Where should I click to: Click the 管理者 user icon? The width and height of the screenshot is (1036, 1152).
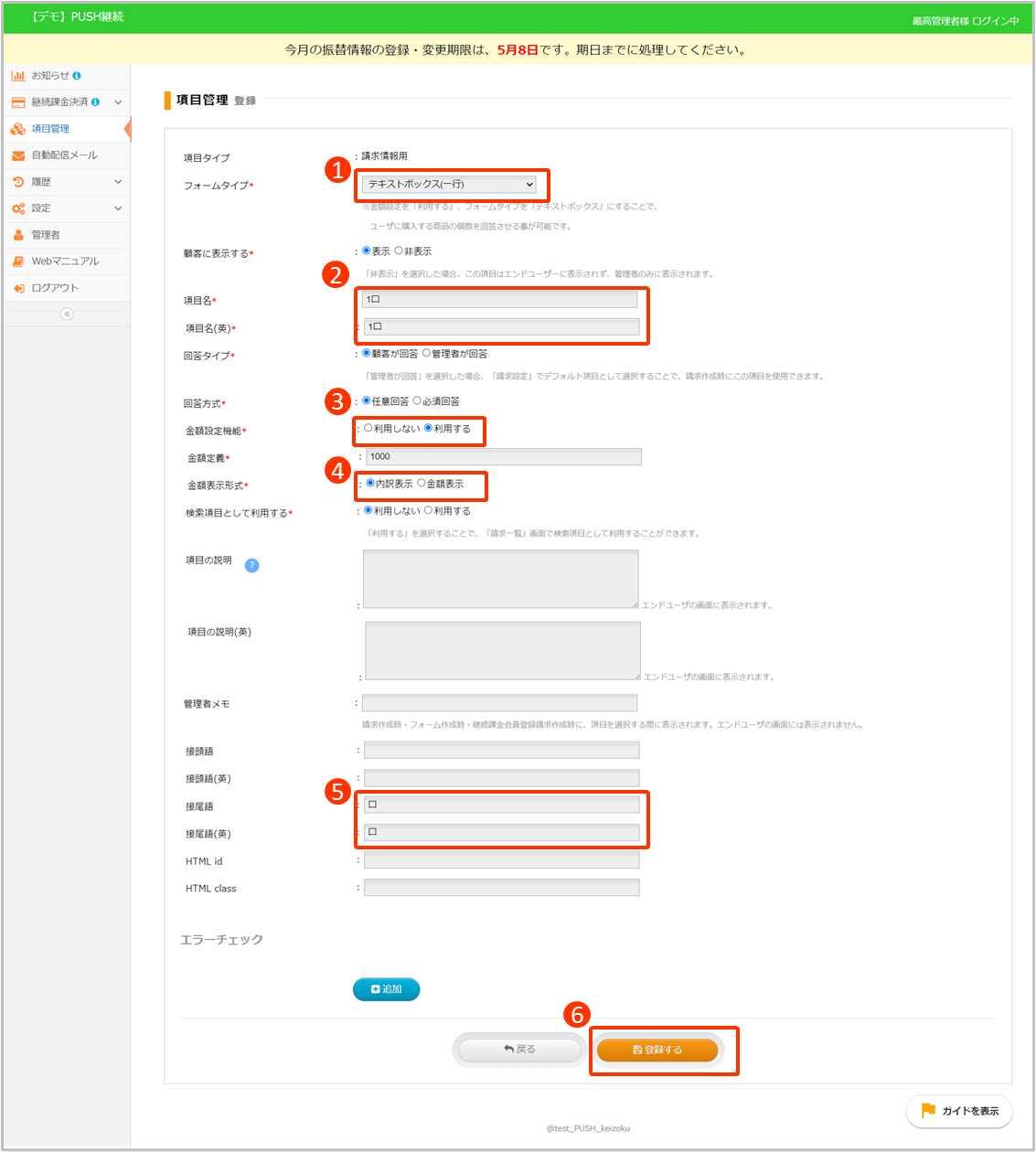click(18, 235)
